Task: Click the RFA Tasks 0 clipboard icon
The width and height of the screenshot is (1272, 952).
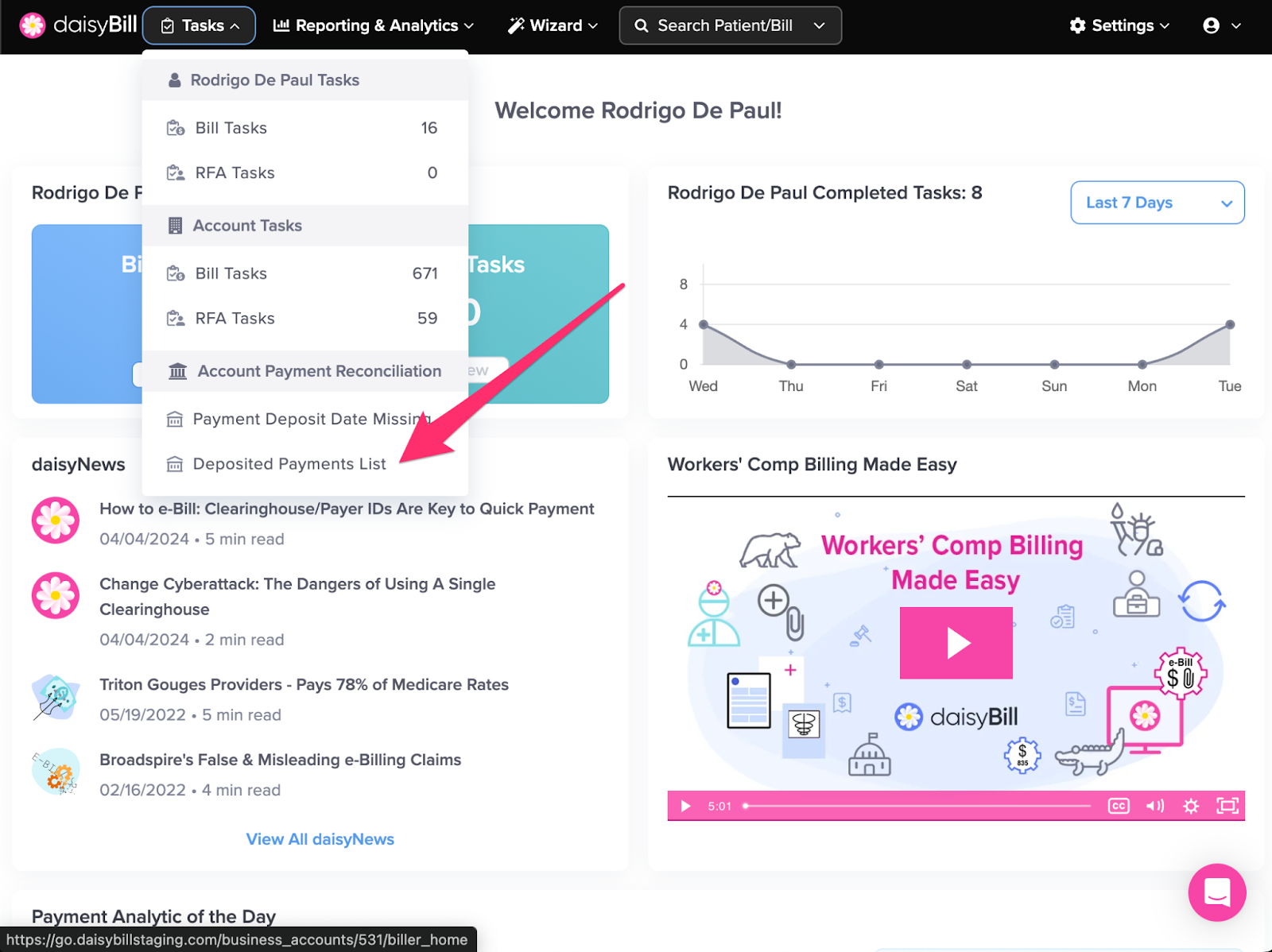Action: click(x=176, y=172)
